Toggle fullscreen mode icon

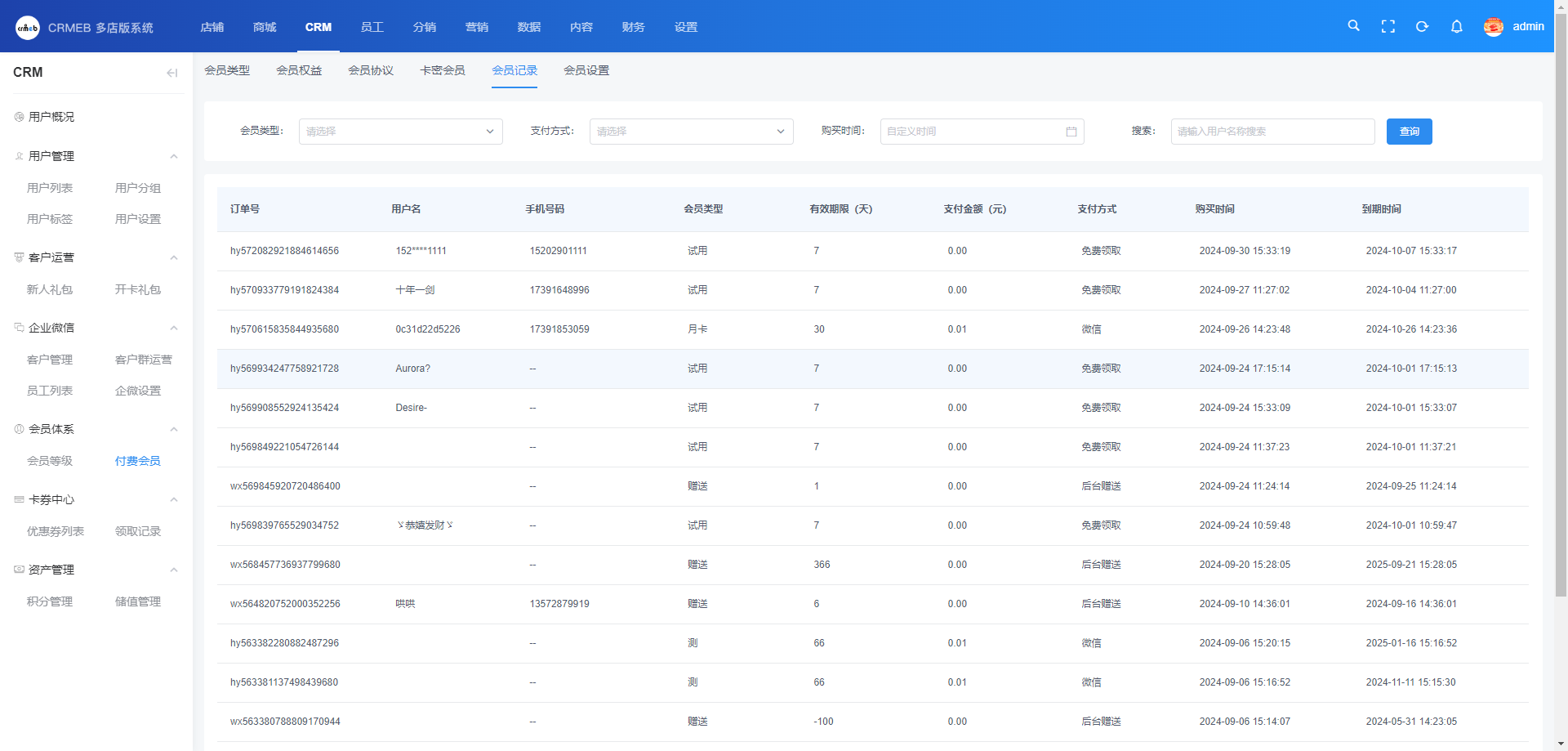(1388, 26)
